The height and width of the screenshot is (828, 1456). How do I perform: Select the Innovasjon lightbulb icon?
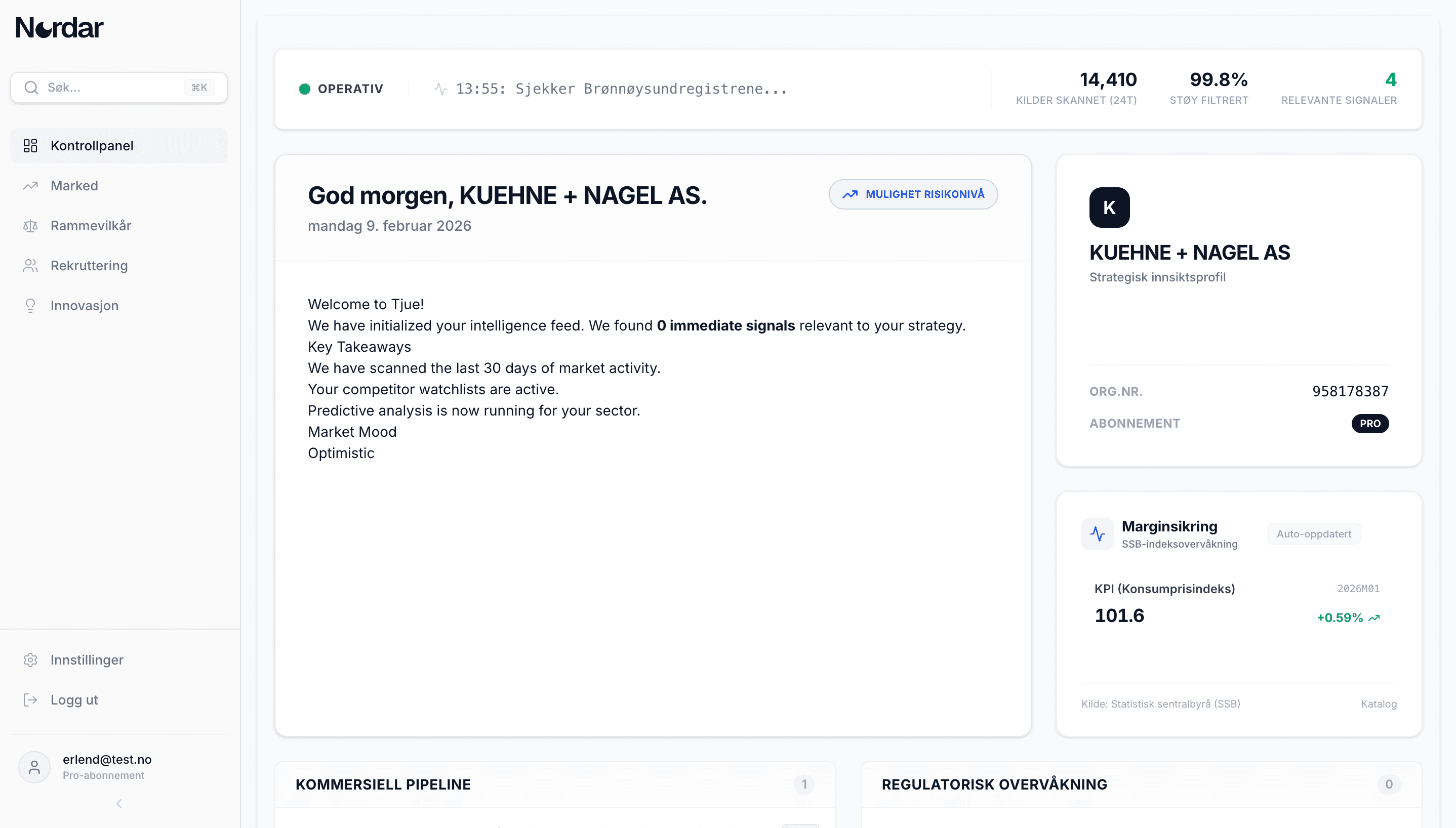[x=31, y=305]
